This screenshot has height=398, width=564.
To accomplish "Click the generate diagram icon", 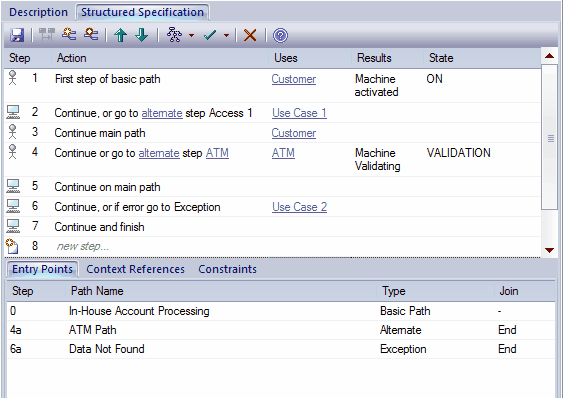I will coord(174,35).
